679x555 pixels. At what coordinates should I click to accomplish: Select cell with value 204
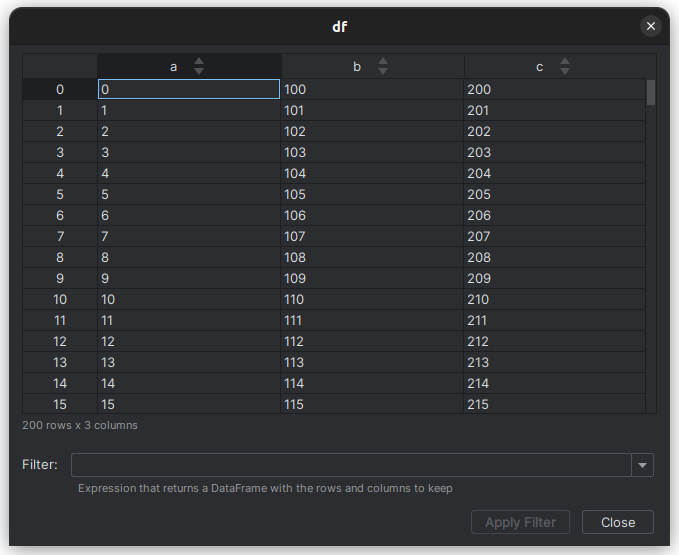555,173
